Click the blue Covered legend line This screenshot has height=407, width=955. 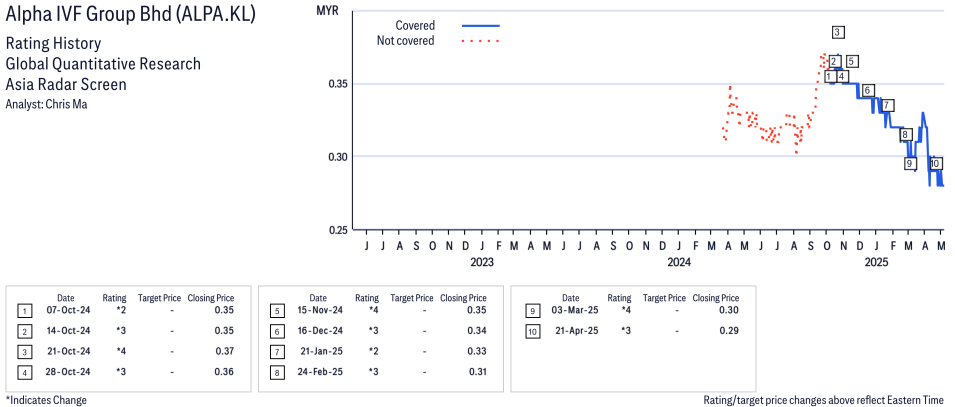pyautogui.click(x=481, y=25)
